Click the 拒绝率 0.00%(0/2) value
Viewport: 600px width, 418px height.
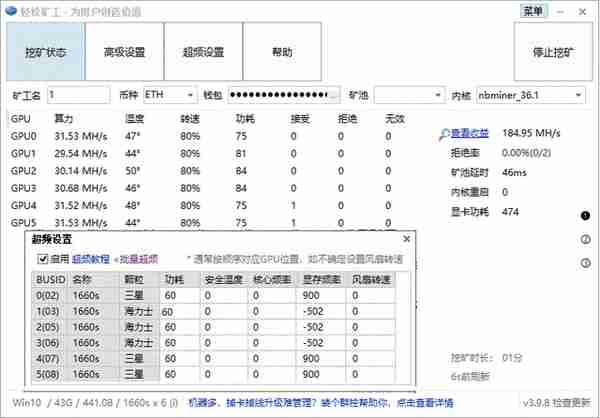coord(527,153)
